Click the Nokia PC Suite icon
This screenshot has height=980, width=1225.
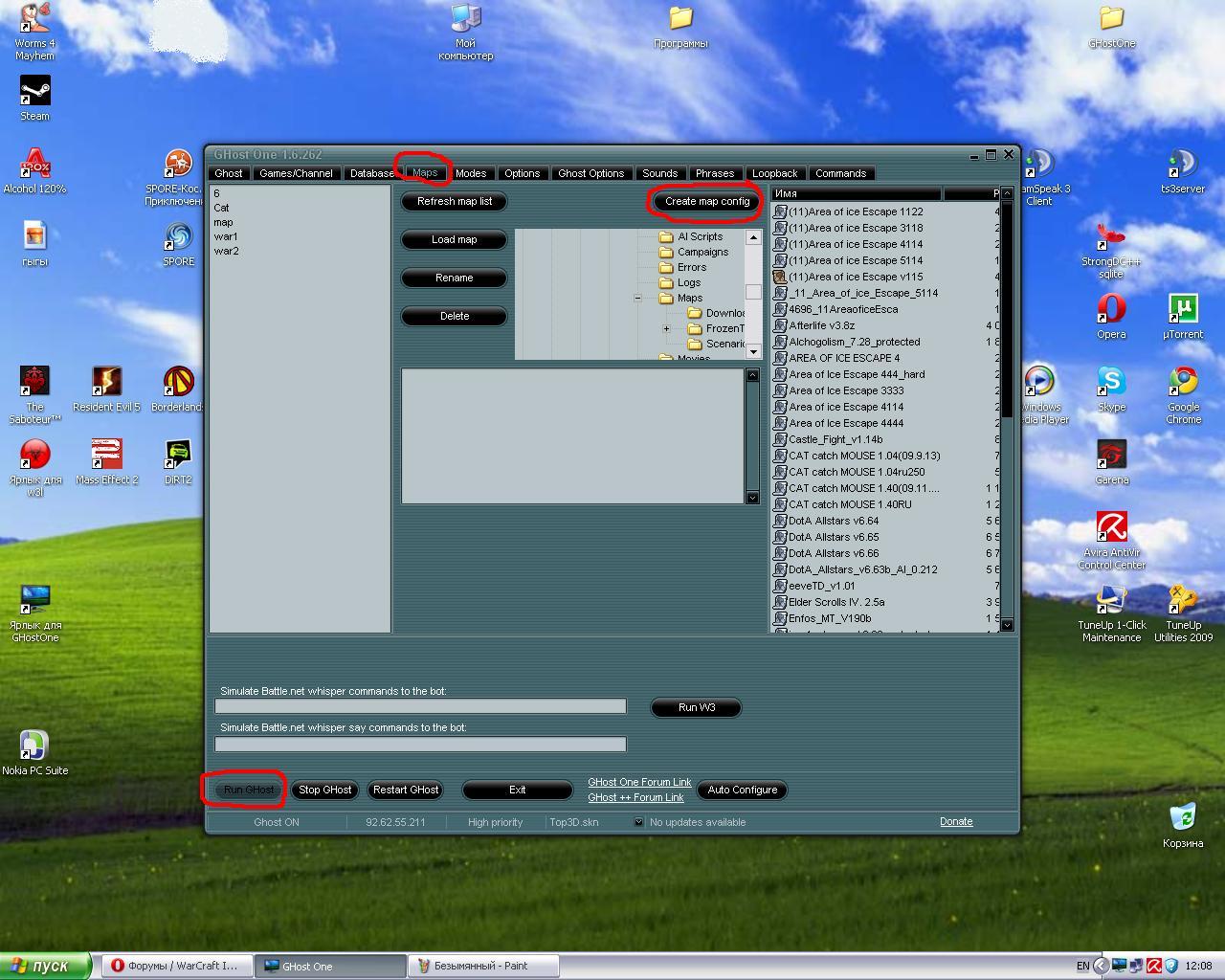(x=34, y=746)
